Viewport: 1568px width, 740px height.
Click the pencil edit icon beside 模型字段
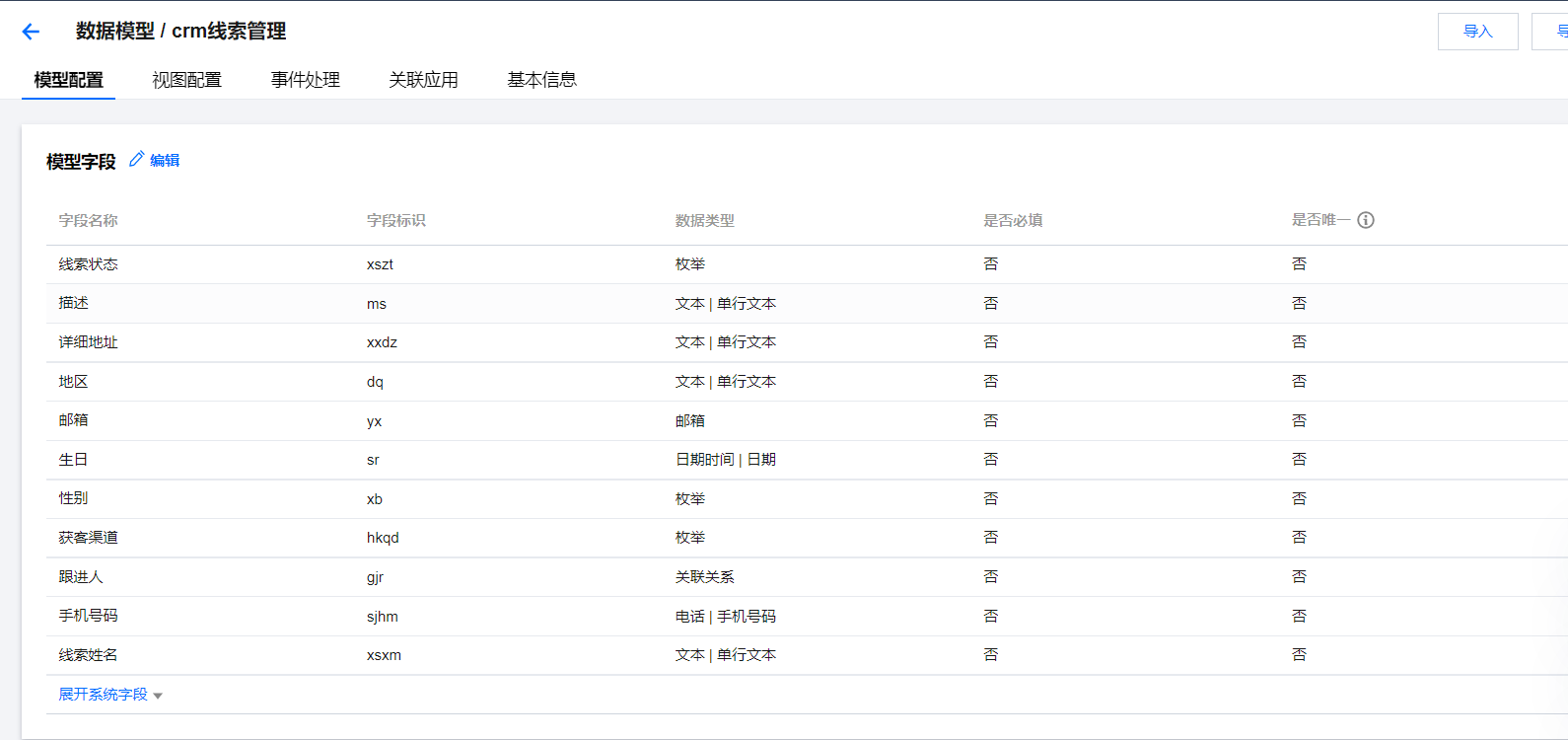pos(136,159)
